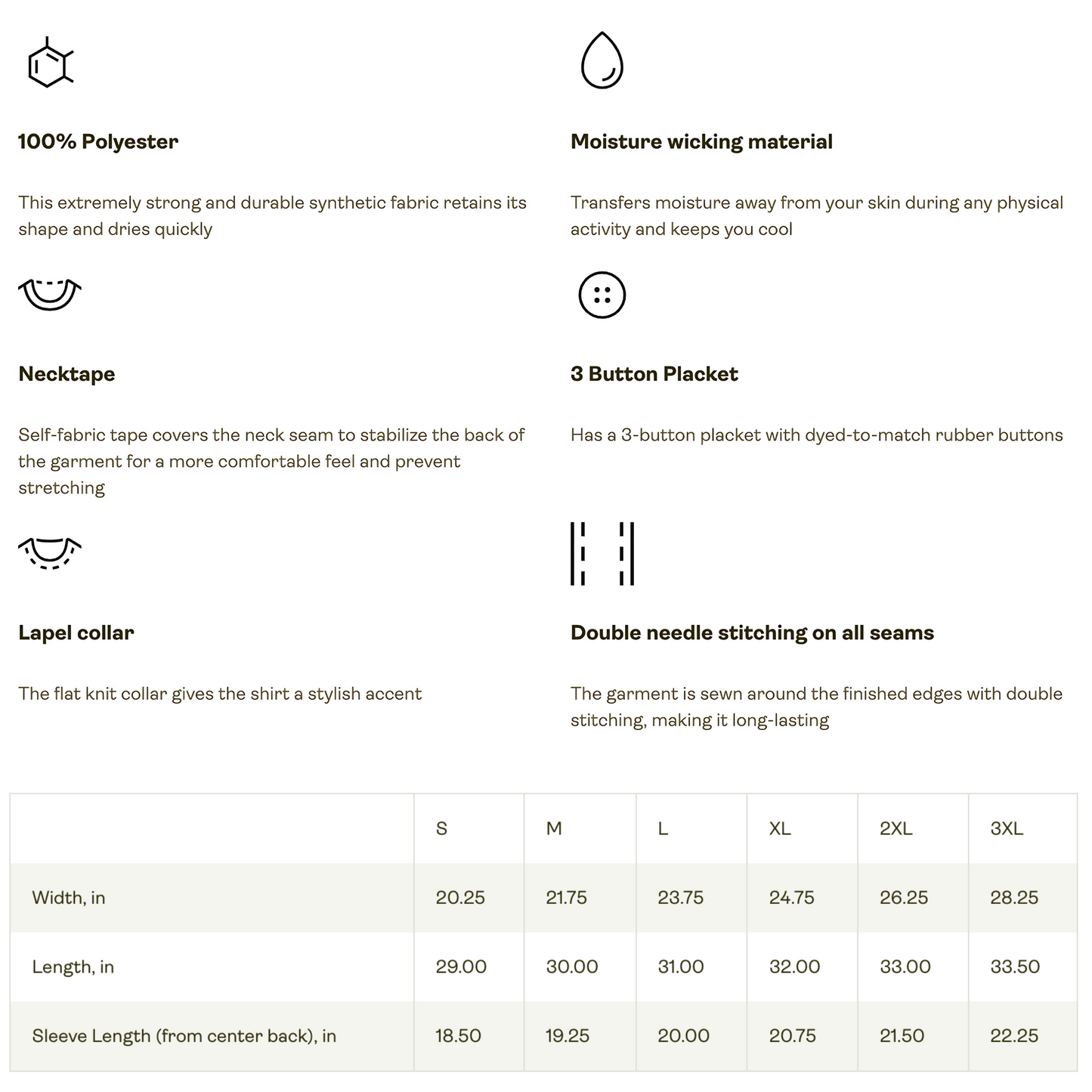Click the "Moisture wicking material" heading
1092x1092 pixels.
click(x=701, y=142)
